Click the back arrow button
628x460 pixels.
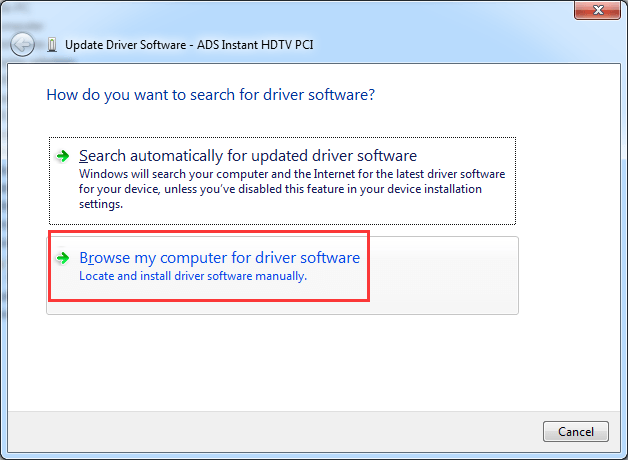coord(22,45)
